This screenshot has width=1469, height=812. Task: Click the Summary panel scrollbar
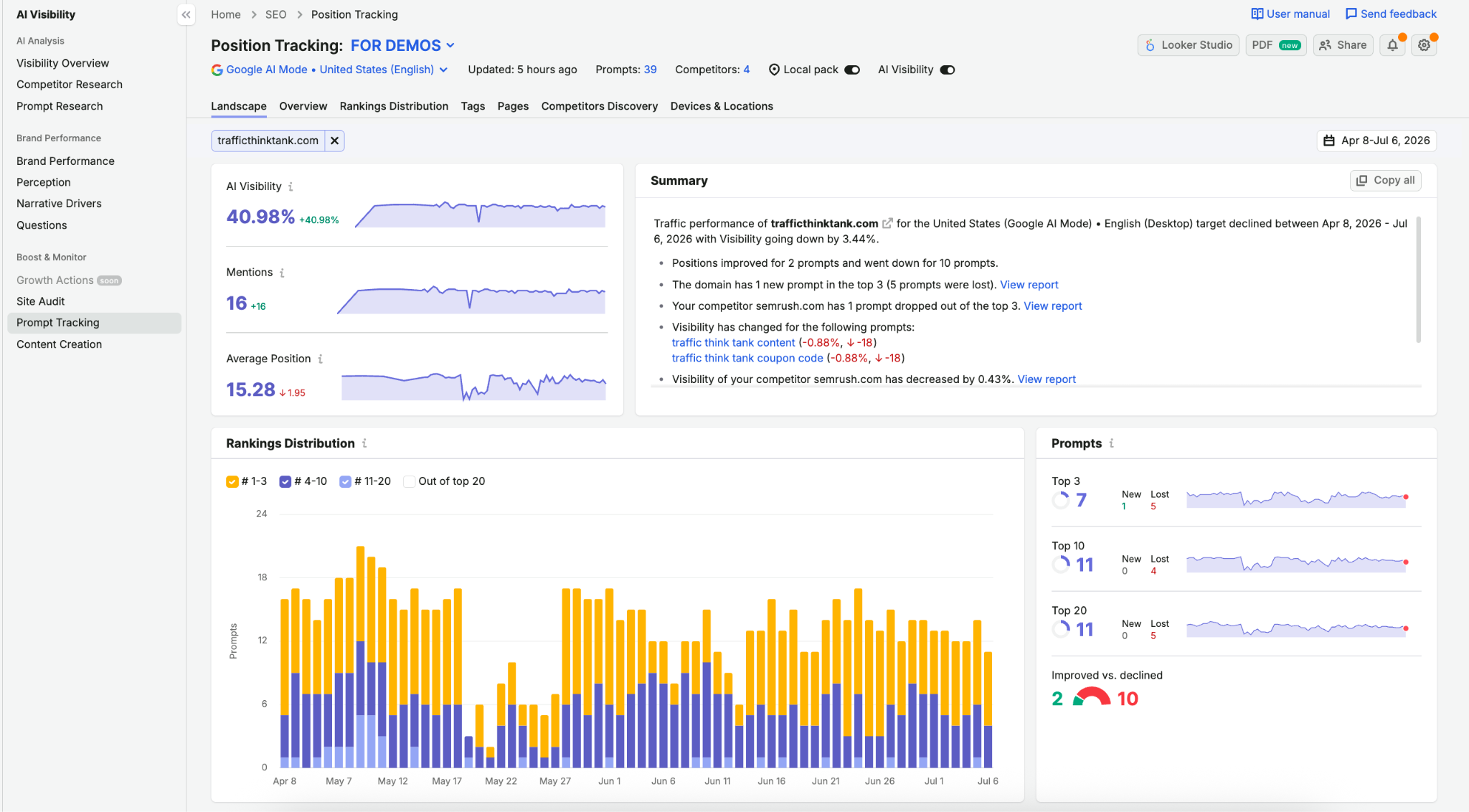pos(1418,280)
